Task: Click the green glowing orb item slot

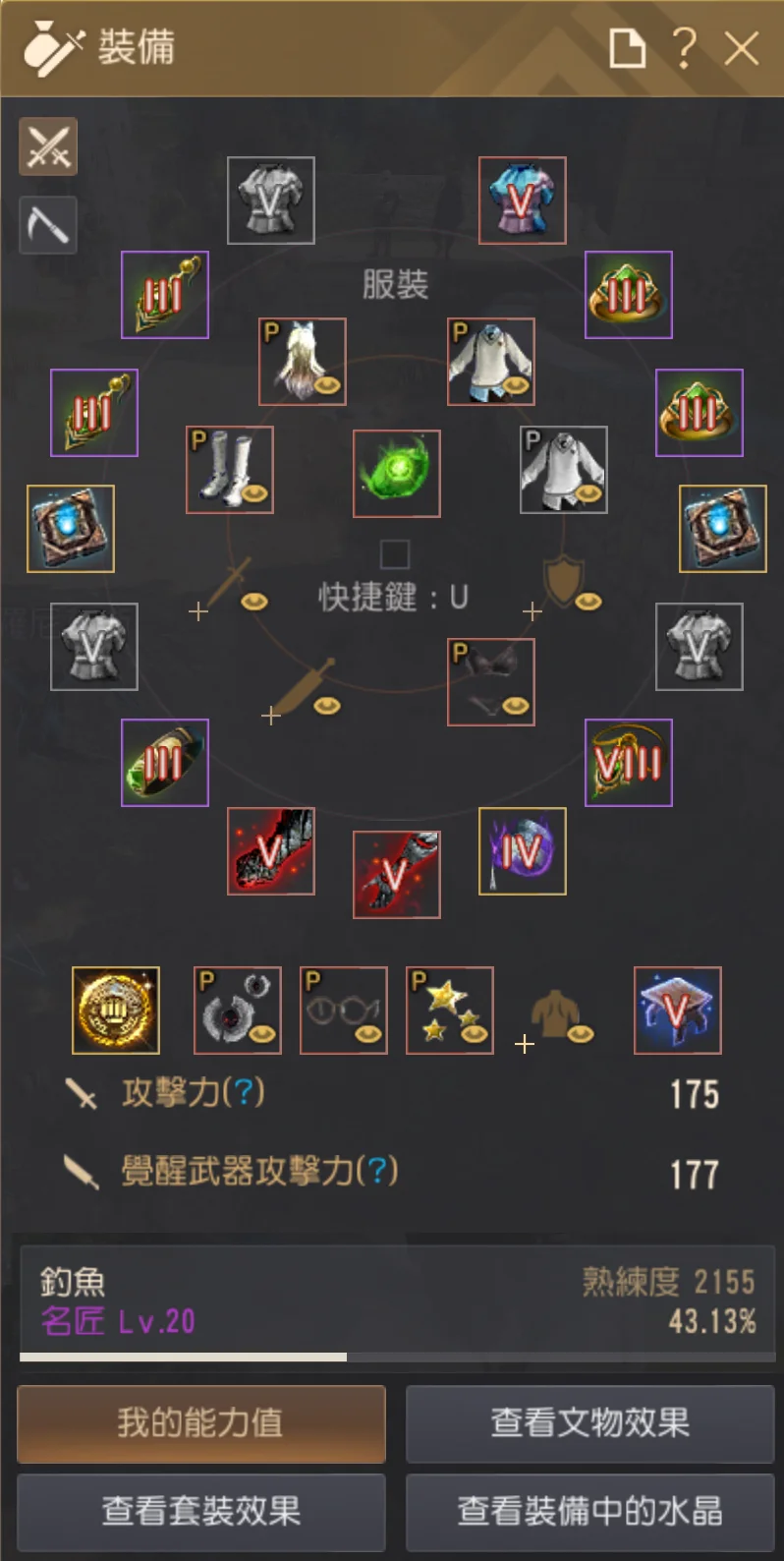Action: pos(397,474)
